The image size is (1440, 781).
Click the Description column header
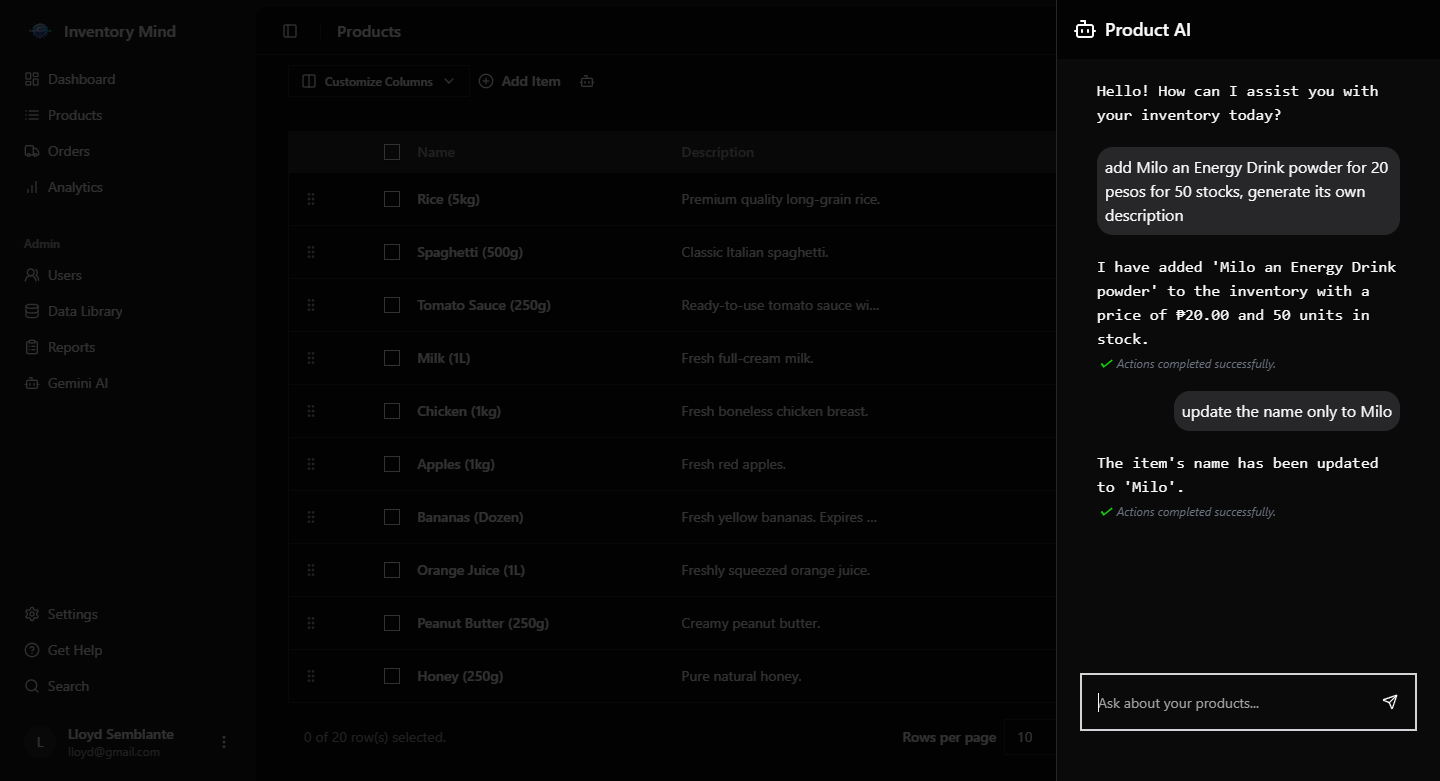pyautogui.click(x=718, y=152)
